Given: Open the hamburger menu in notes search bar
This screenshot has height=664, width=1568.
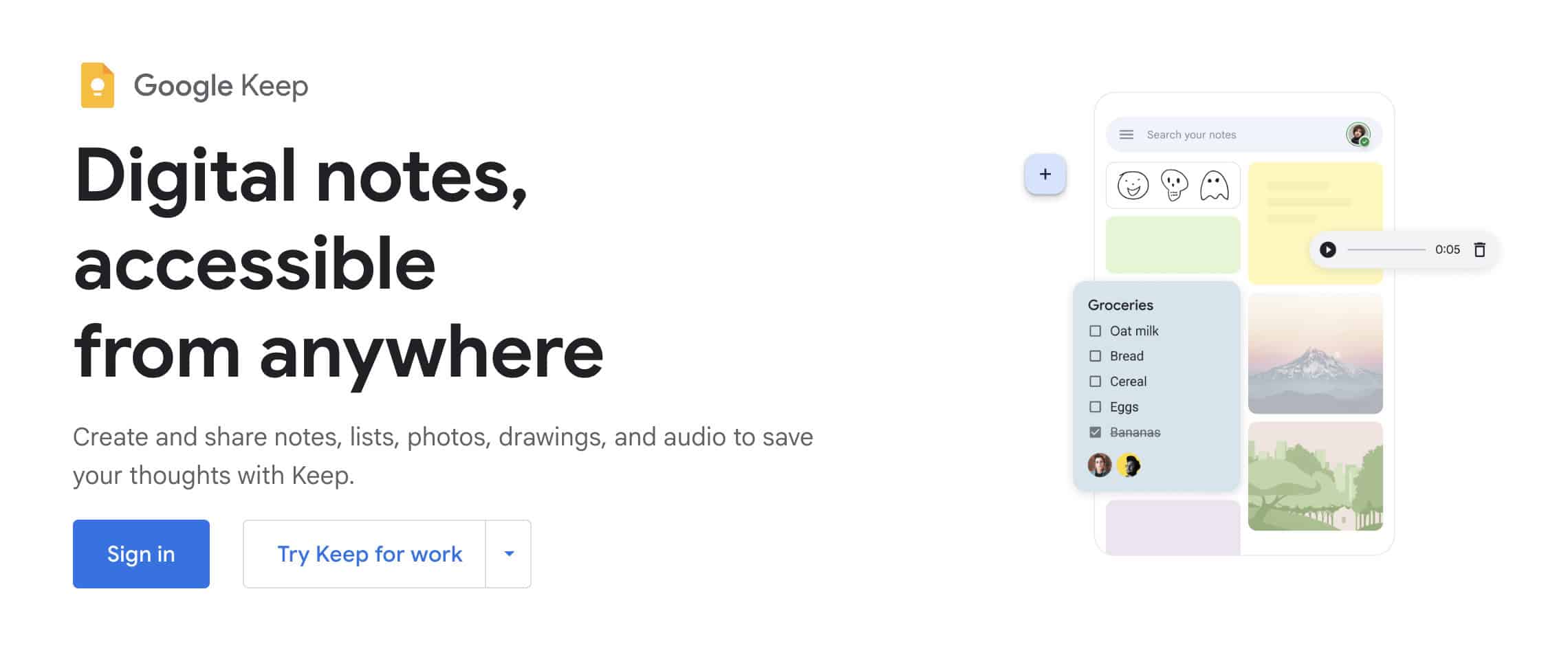Looking at the screenshot, I should 1126,135.
